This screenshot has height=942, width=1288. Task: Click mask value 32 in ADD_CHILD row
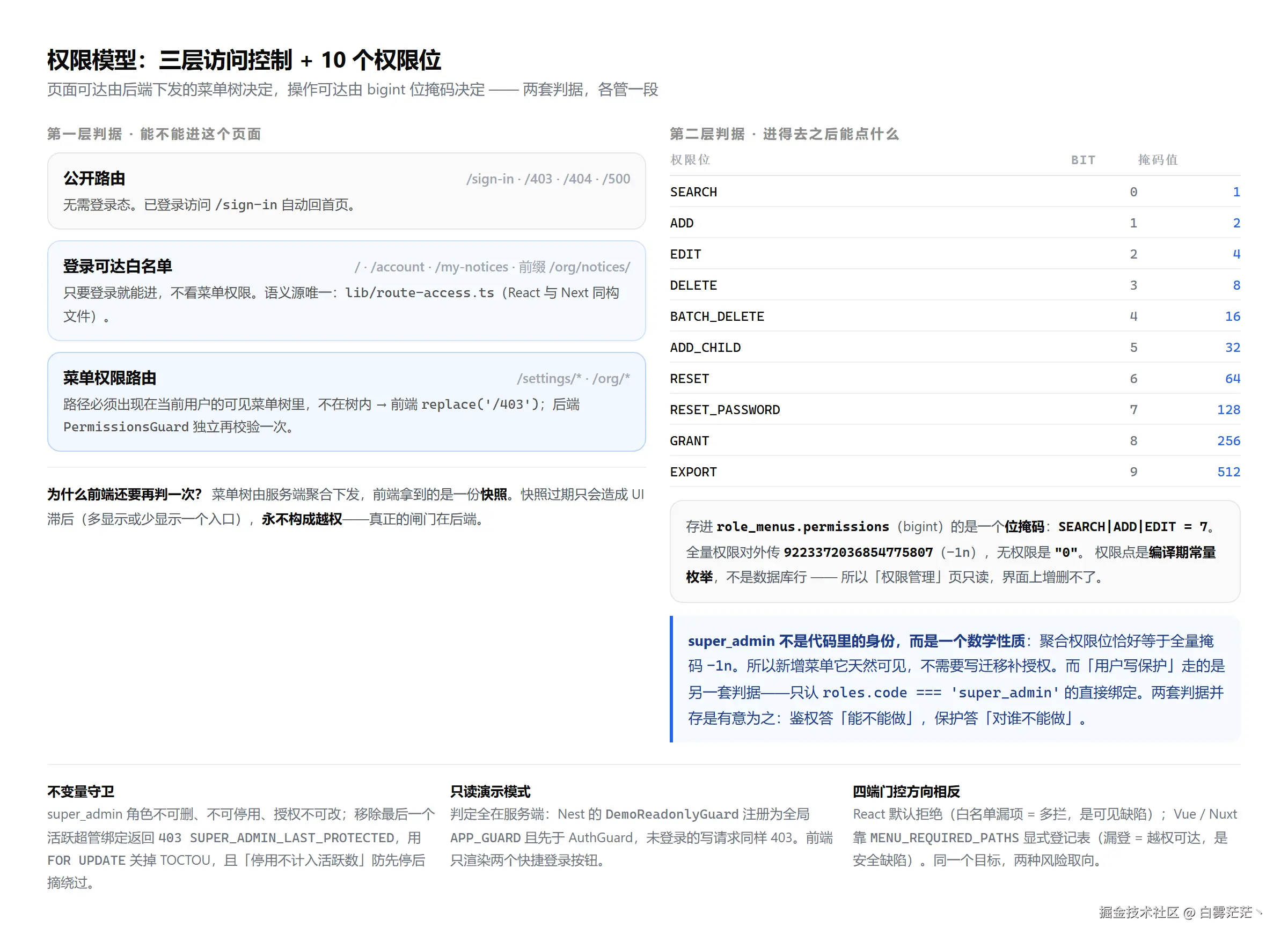tap(1233, 347)
